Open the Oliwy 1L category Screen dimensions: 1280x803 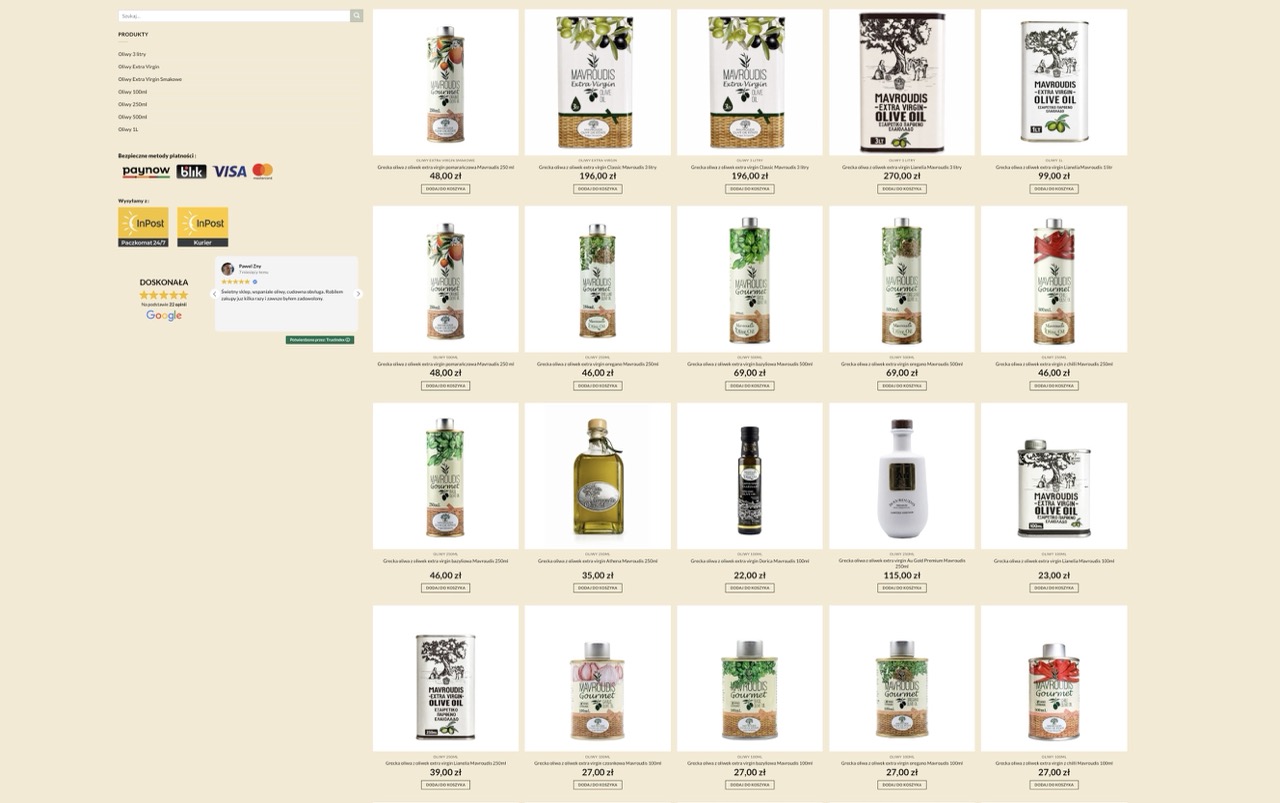pos(128,129)
